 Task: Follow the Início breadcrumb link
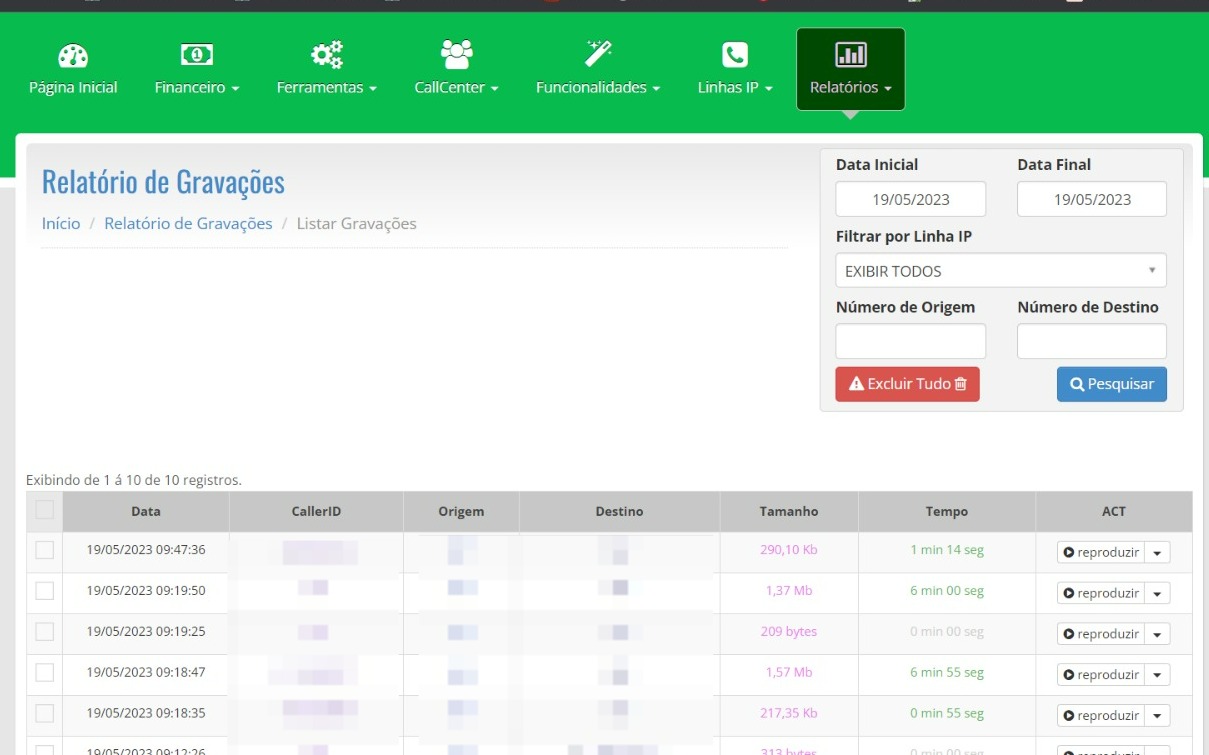[x=61, y=224]
